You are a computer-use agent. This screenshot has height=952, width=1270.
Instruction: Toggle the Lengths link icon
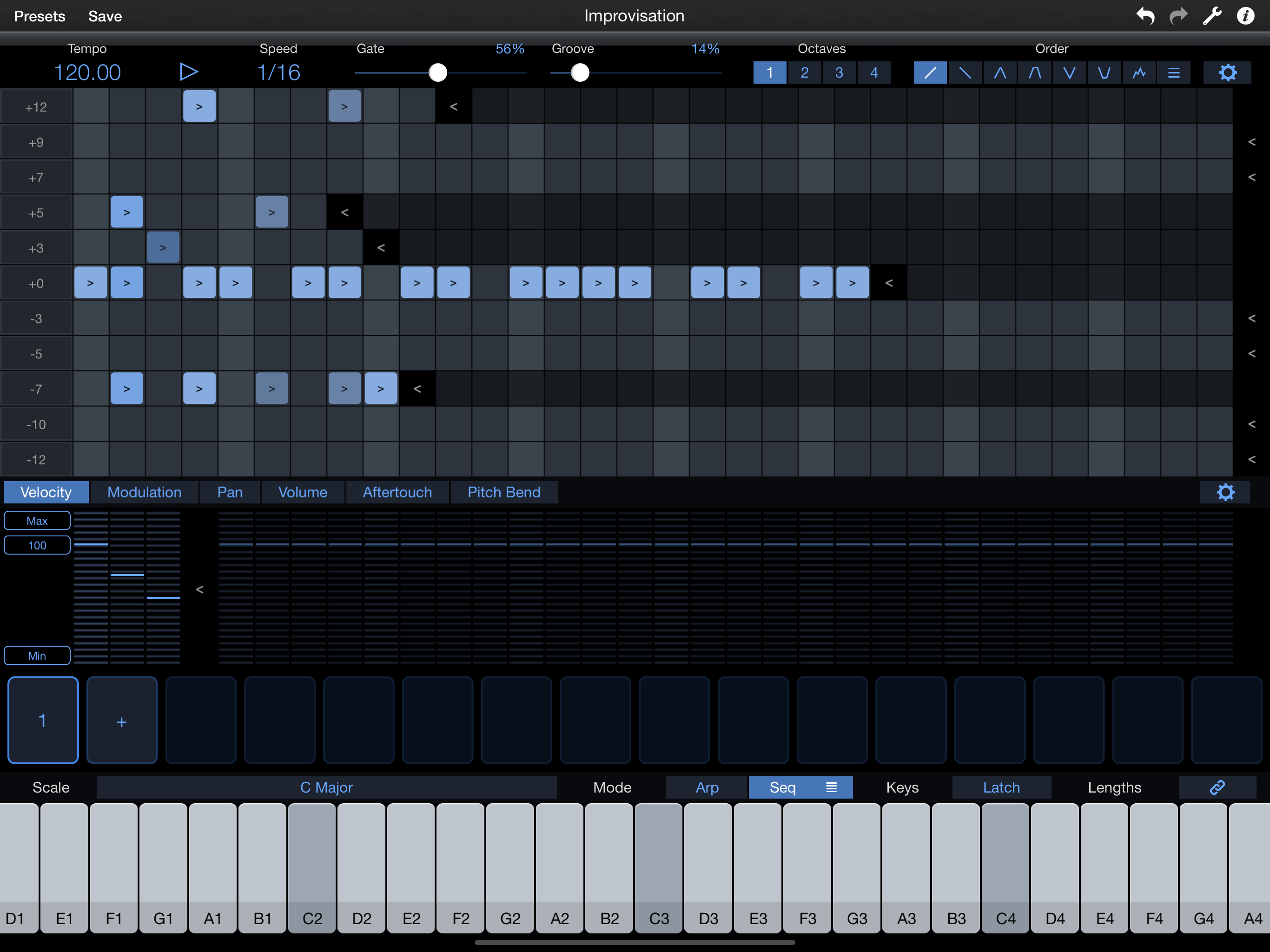click(1217, 787)
